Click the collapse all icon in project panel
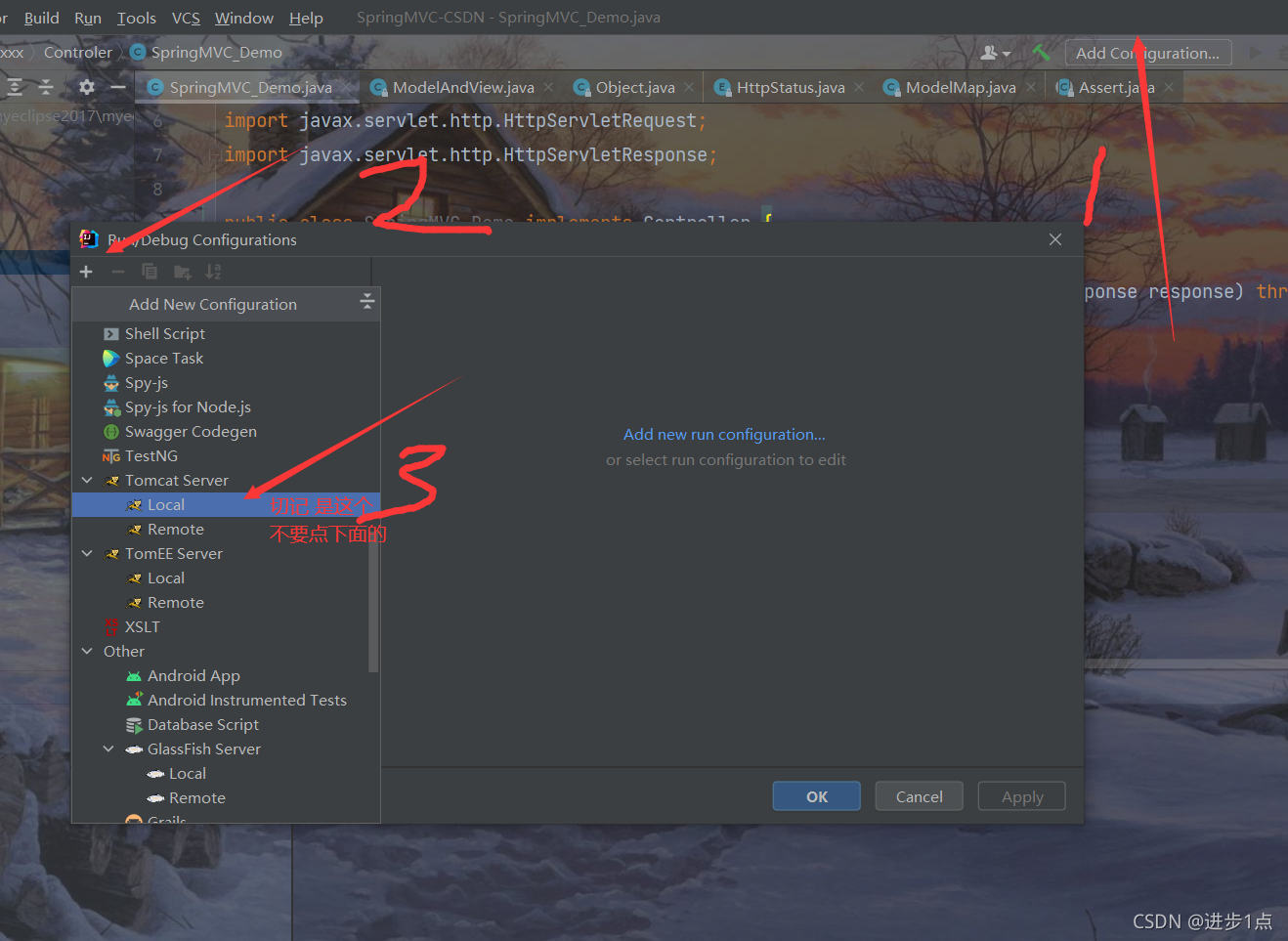1288x941 pixels. tap(46, 87)
